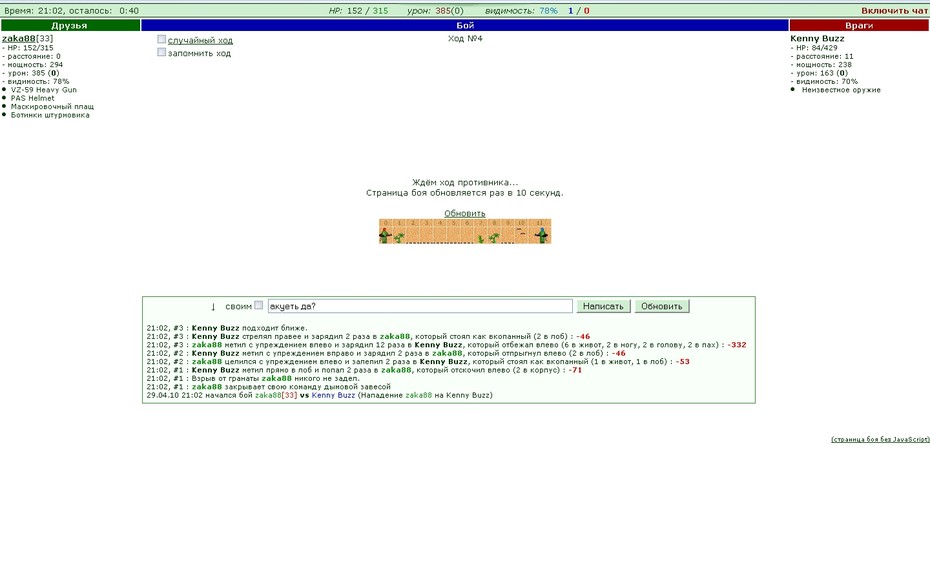Click the 'Ждём ход противника...' message
The height and width of the screenshot is (581, 930).
pyautogui.click(x=465, y=183)
